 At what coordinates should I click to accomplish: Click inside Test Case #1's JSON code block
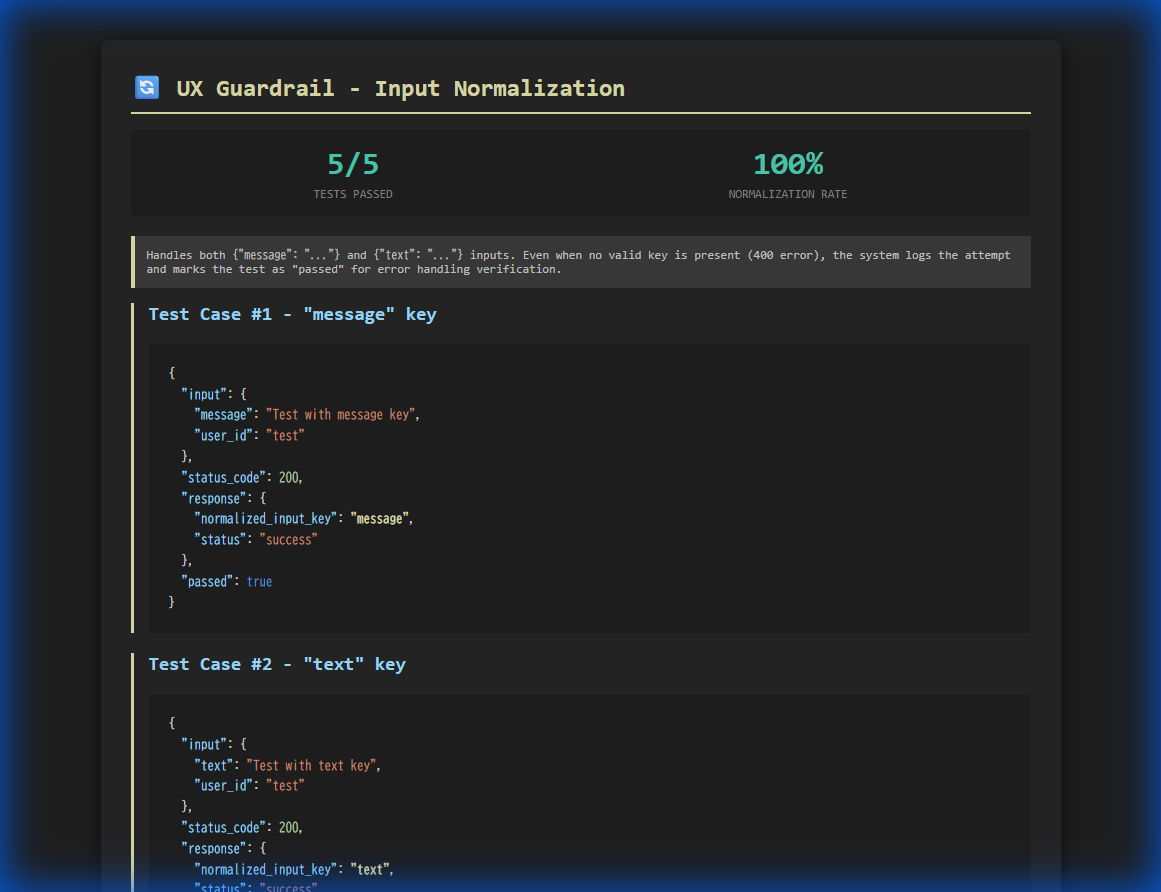[589, 487]
